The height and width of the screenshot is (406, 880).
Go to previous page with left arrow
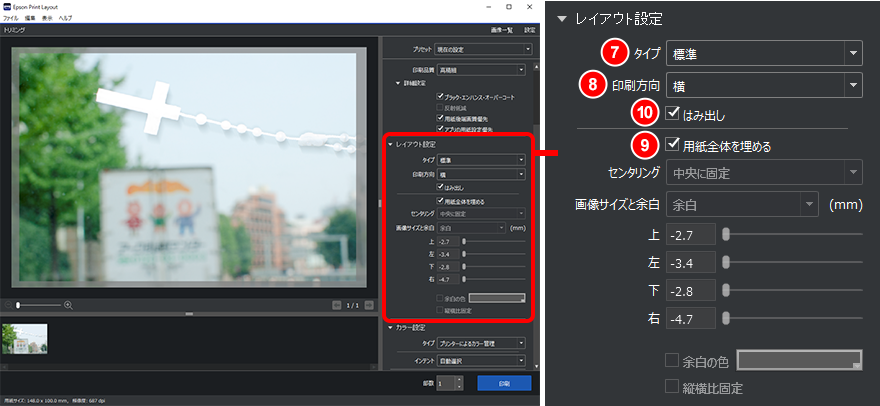tap(338, 304)
